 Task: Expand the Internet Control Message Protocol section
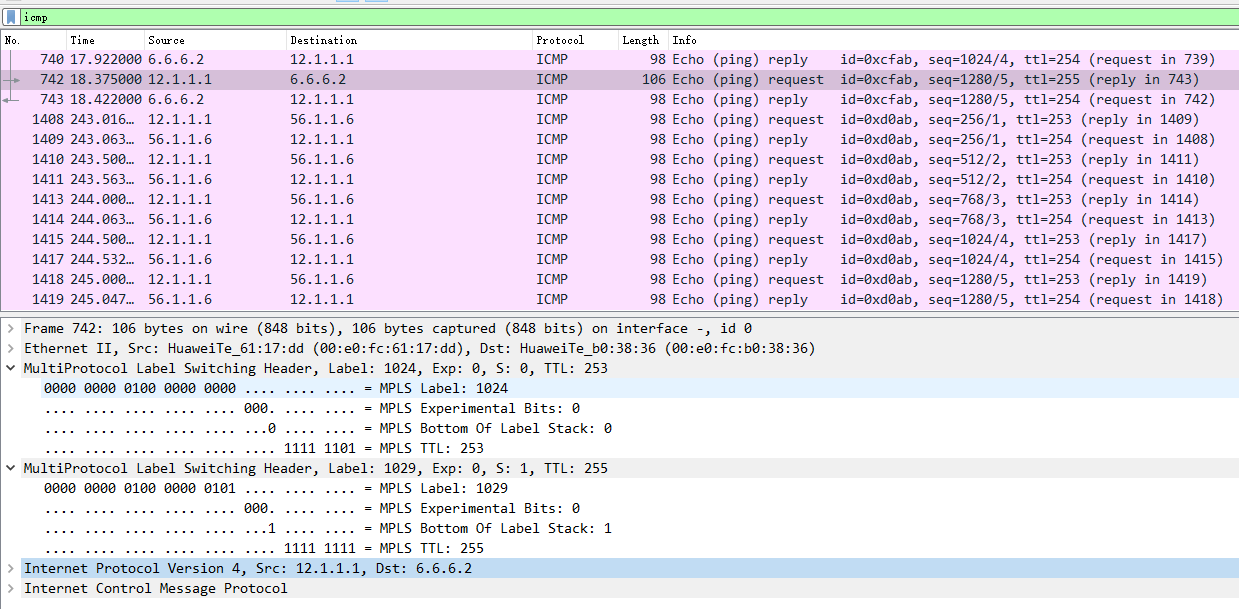(10, 588)
